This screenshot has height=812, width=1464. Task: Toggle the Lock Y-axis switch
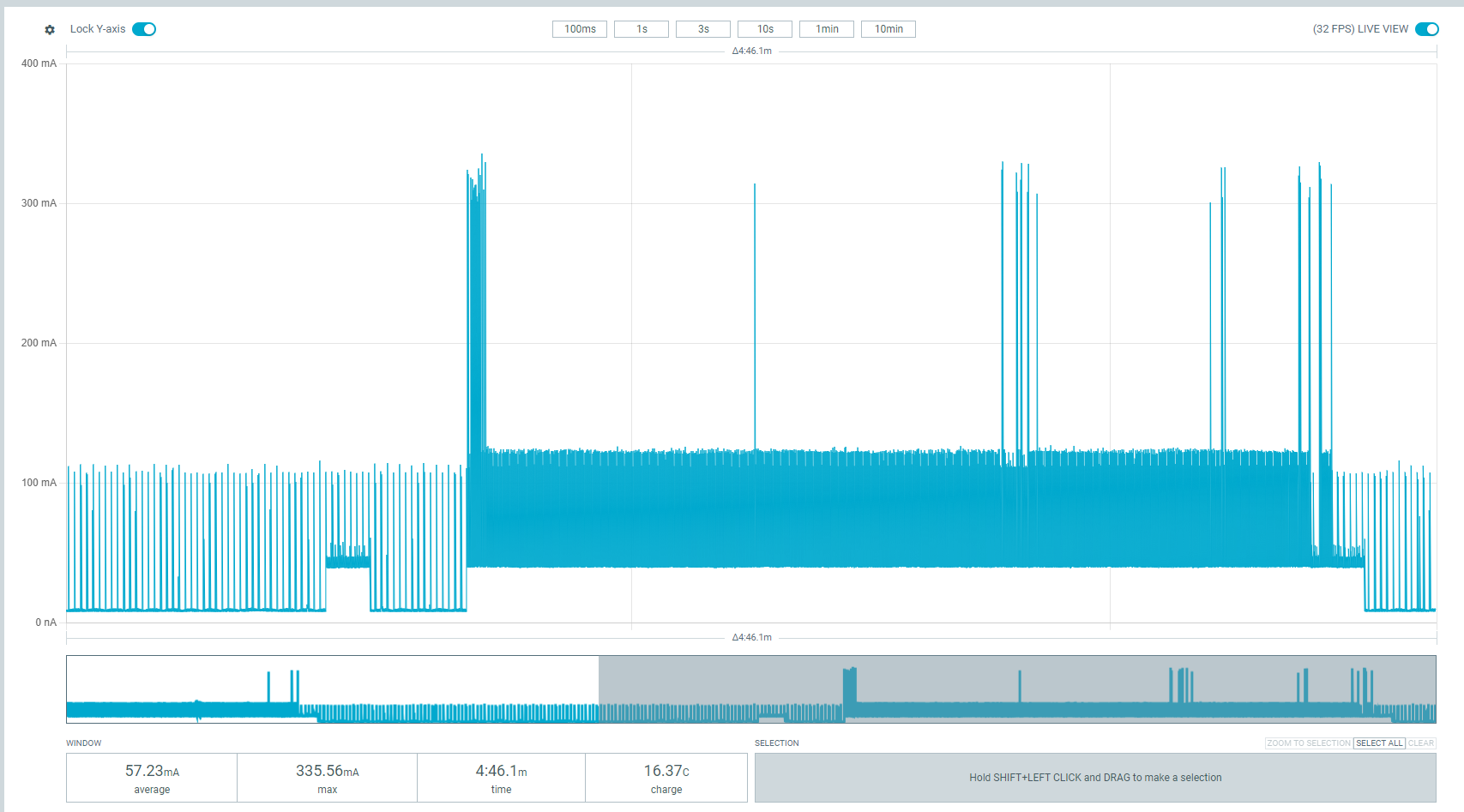pyautogui.click(x=144, y=29)
